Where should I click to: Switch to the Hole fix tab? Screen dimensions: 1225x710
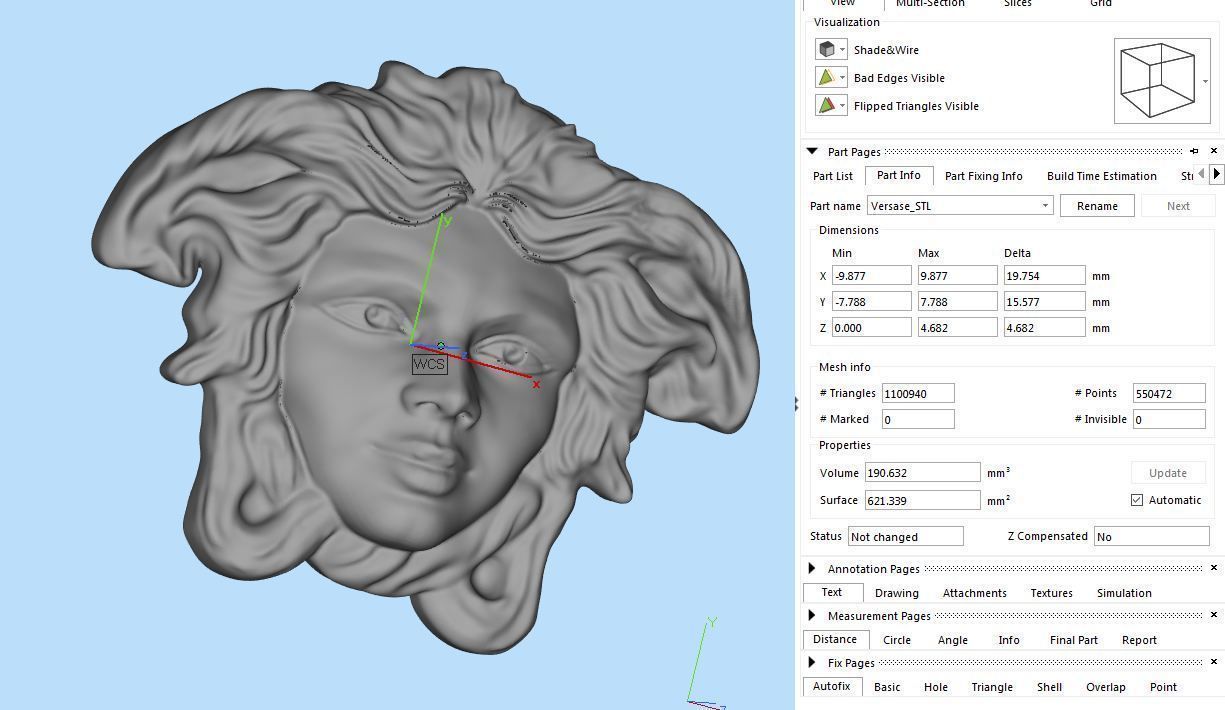pyautogui.click(x=936, y=687)
